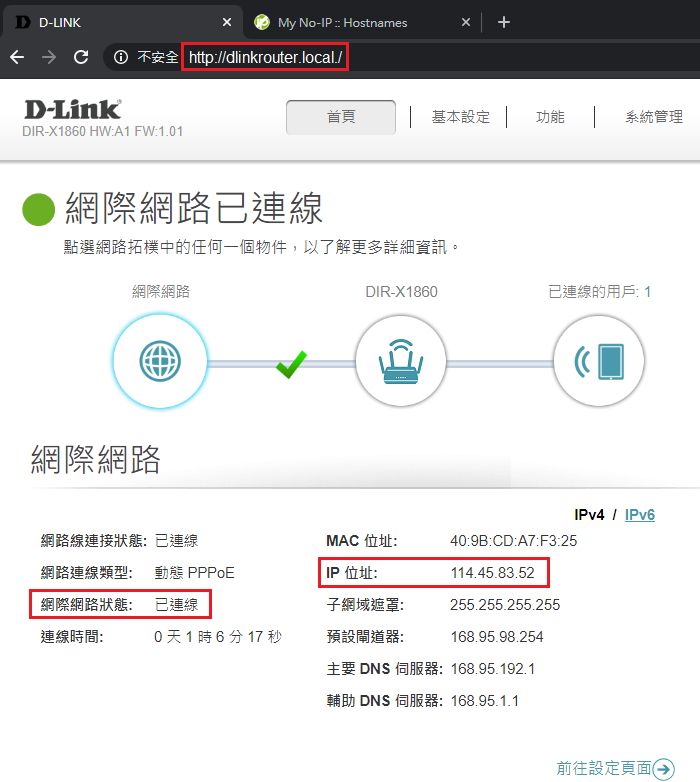Click the MAC address 40:9B:CD:A7:F3:25
Screen dimensions: 700x782
(x=514, y=541)
